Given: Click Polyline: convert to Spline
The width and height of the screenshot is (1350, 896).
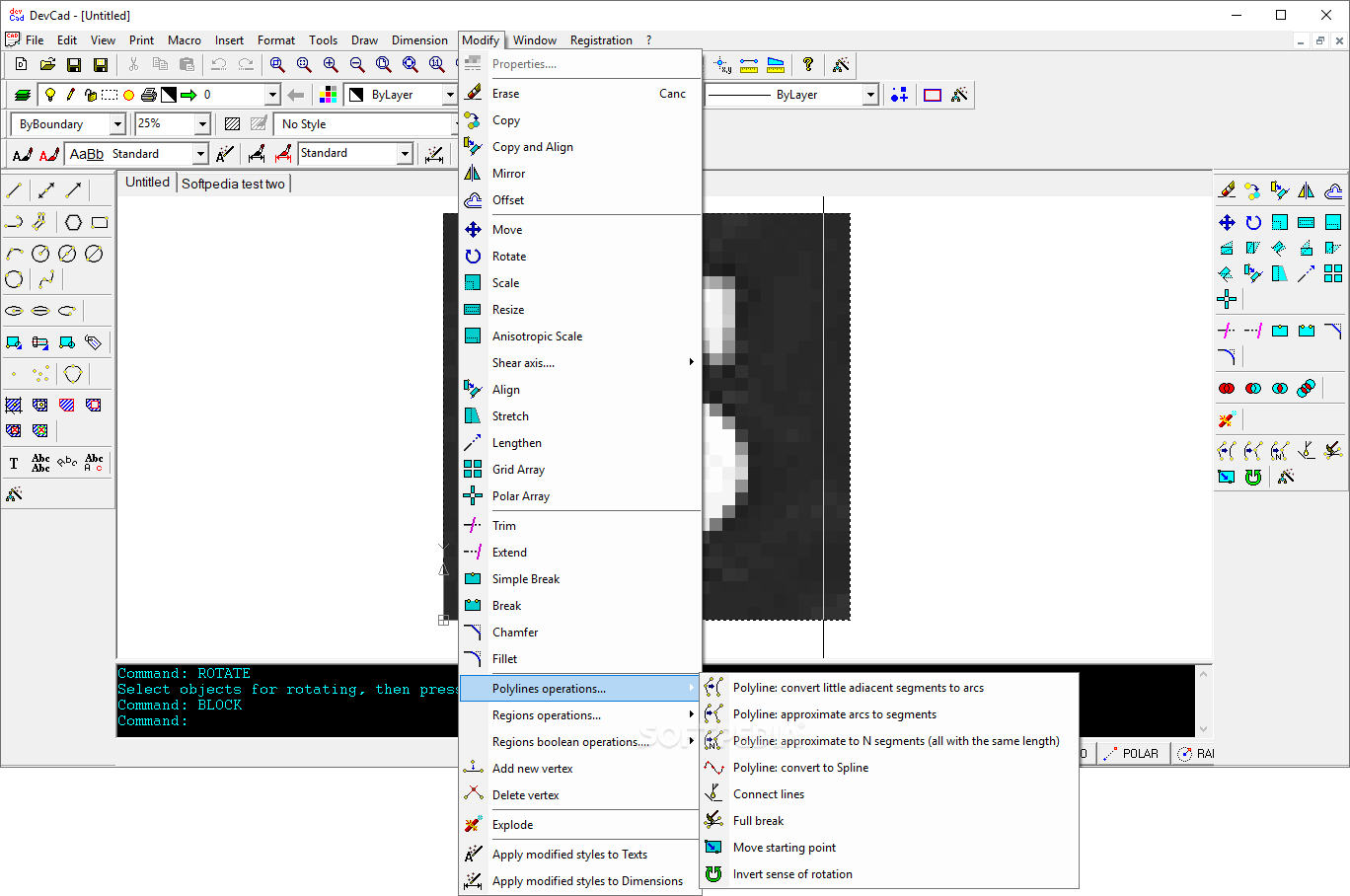Looking at the screenshot, I should coord(889,768).
